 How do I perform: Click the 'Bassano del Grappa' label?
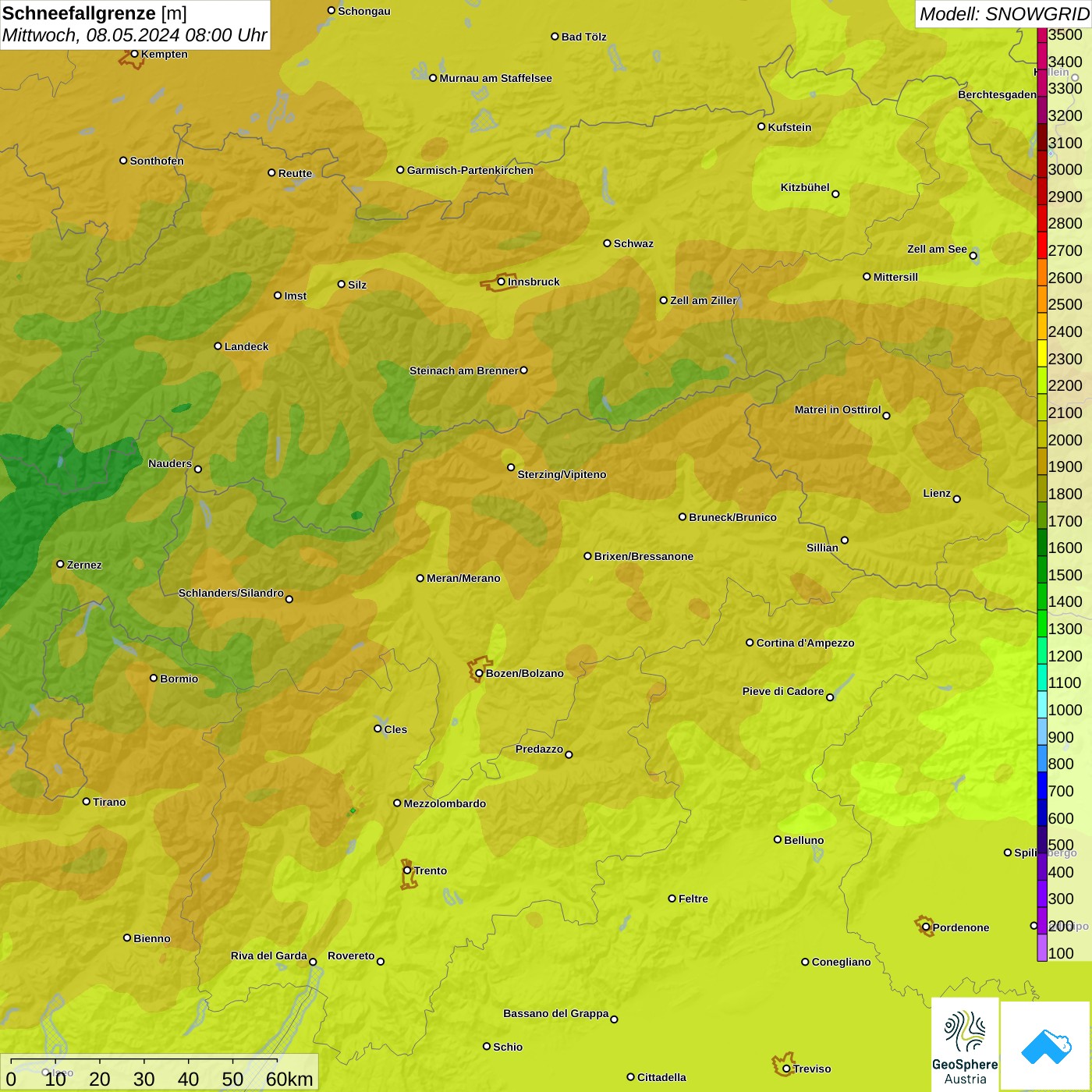[555, 1013]
